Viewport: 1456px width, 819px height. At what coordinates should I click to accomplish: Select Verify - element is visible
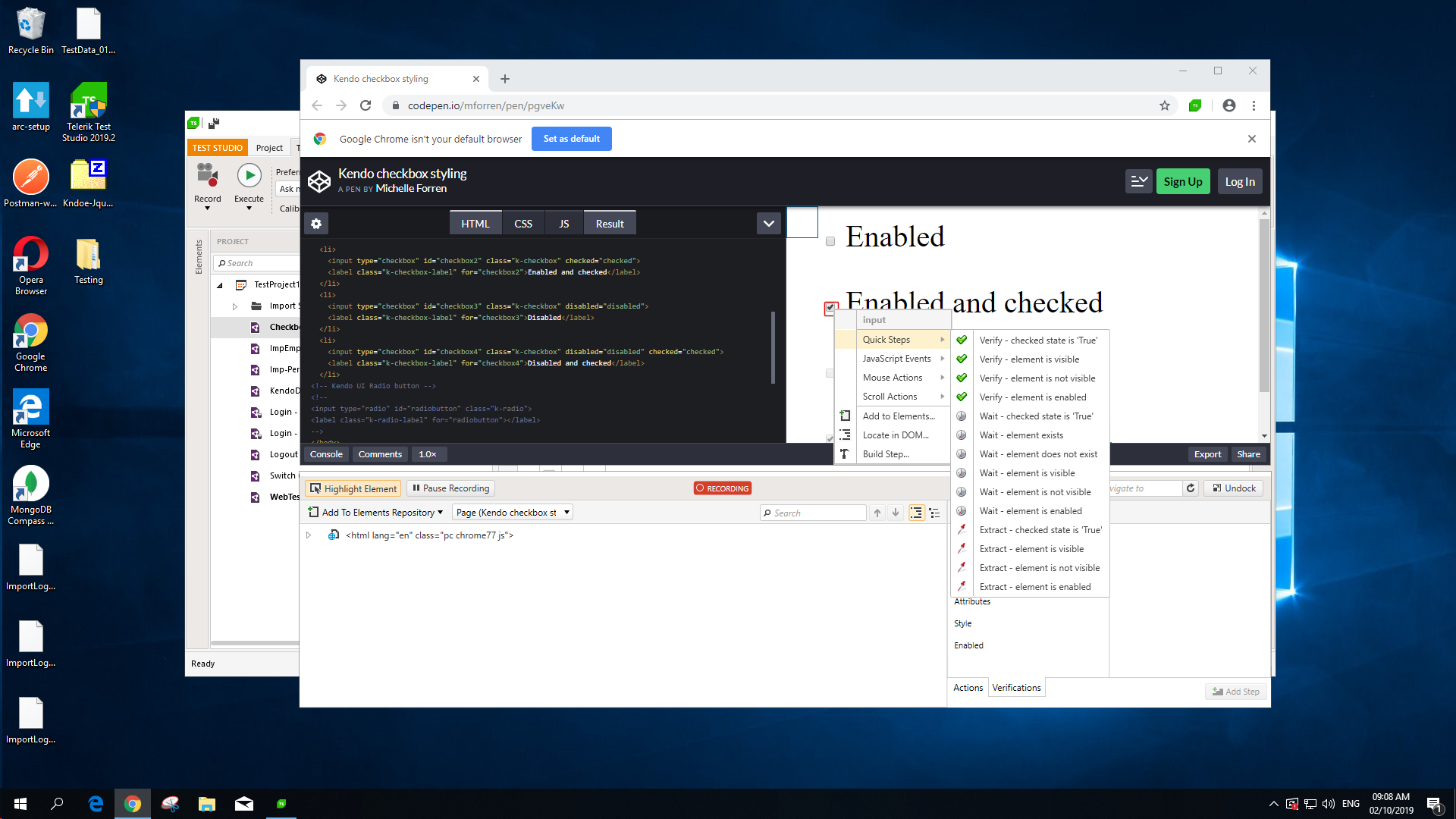pos(1029,359)
